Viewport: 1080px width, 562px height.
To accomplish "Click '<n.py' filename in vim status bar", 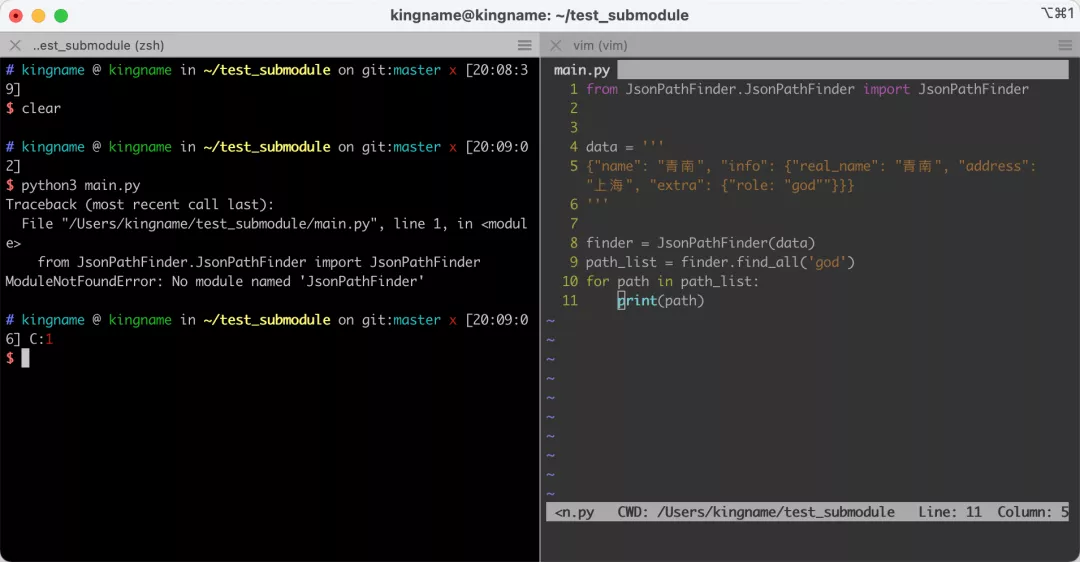I will click(x=574, y=512).
